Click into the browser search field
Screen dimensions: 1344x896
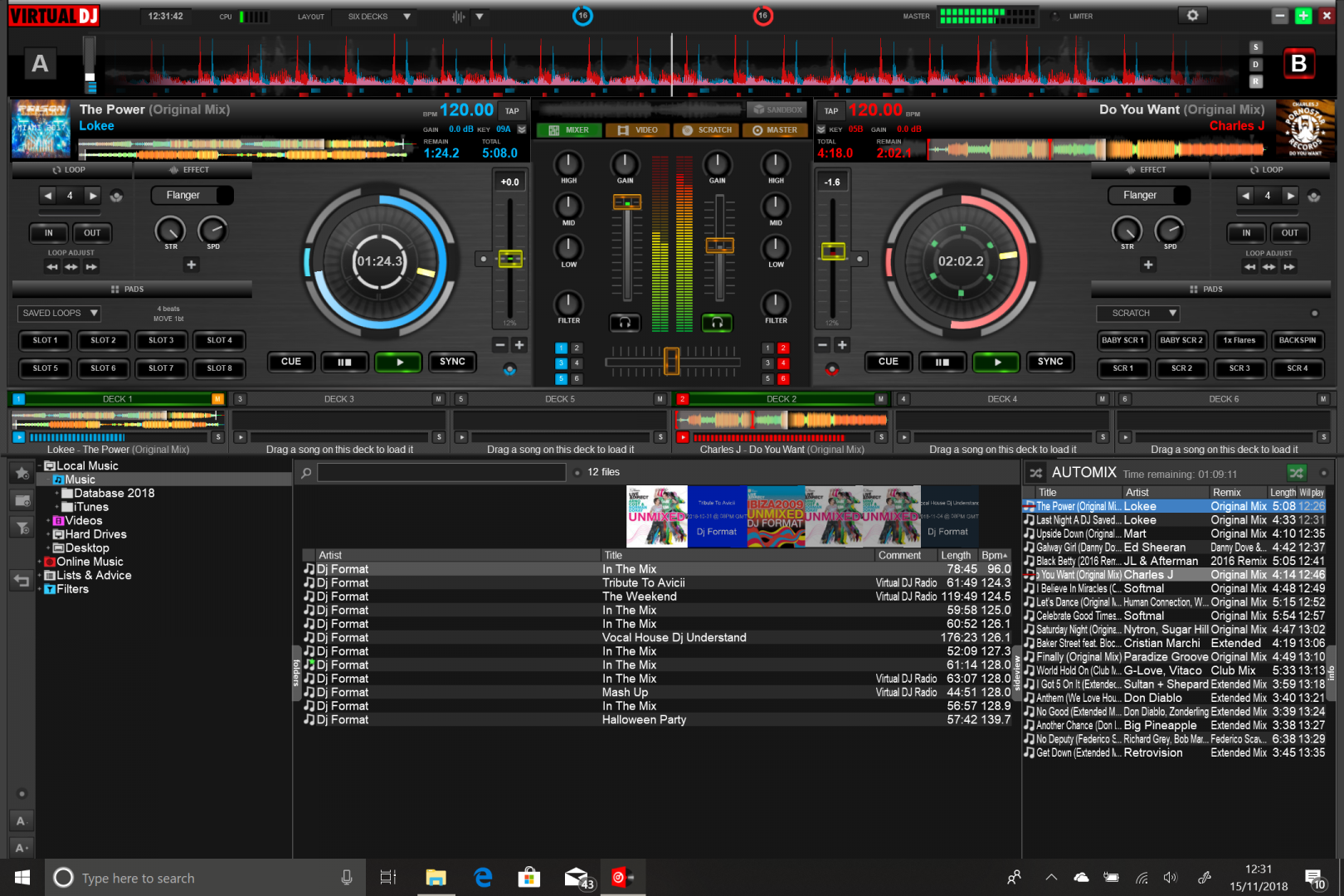[441, 473]
